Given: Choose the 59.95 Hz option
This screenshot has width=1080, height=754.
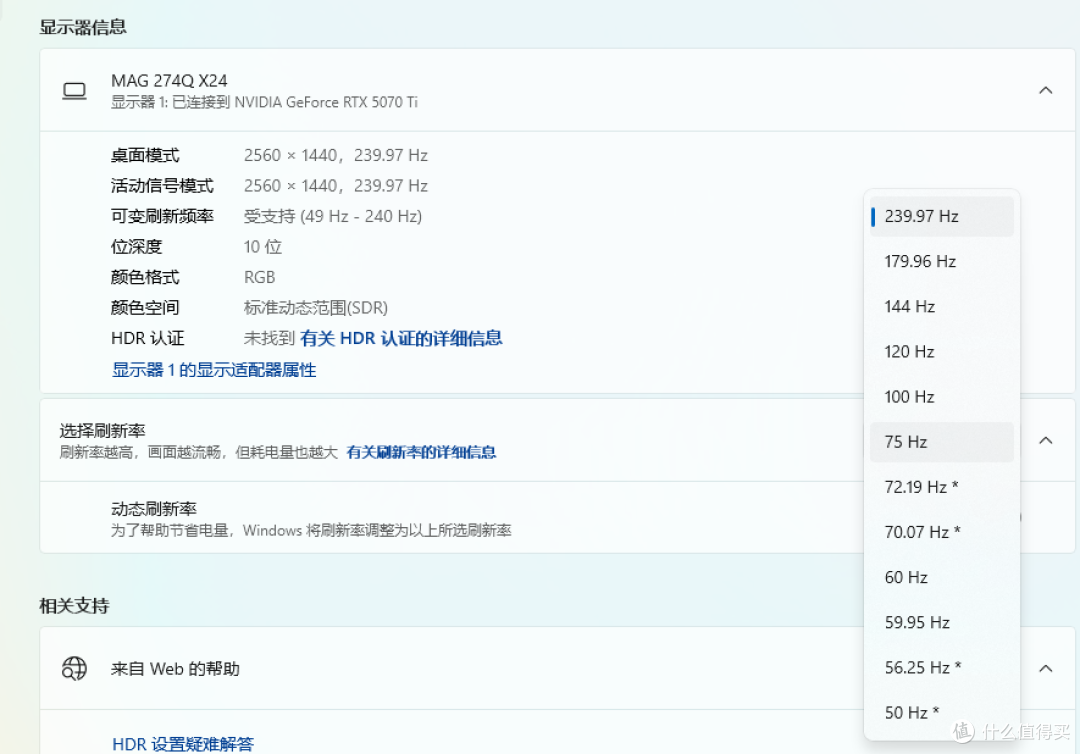Looking at the screenshot, I should [942, 622].
